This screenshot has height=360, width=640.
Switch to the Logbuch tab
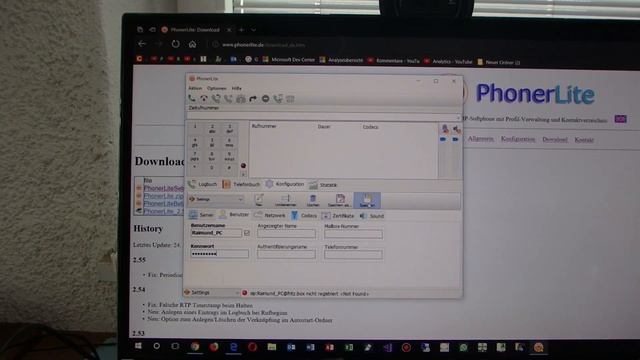click(x=203, y=184)
